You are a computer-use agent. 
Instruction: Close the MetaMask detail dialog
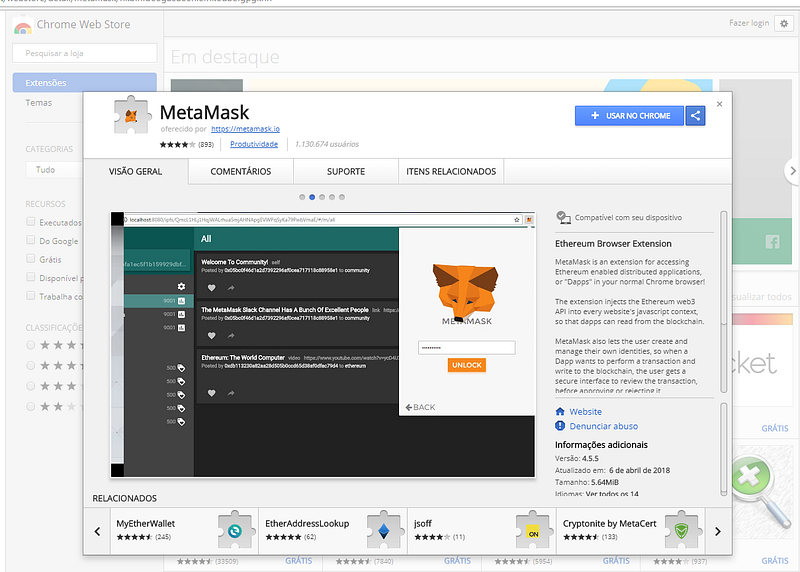pos(719,104)
